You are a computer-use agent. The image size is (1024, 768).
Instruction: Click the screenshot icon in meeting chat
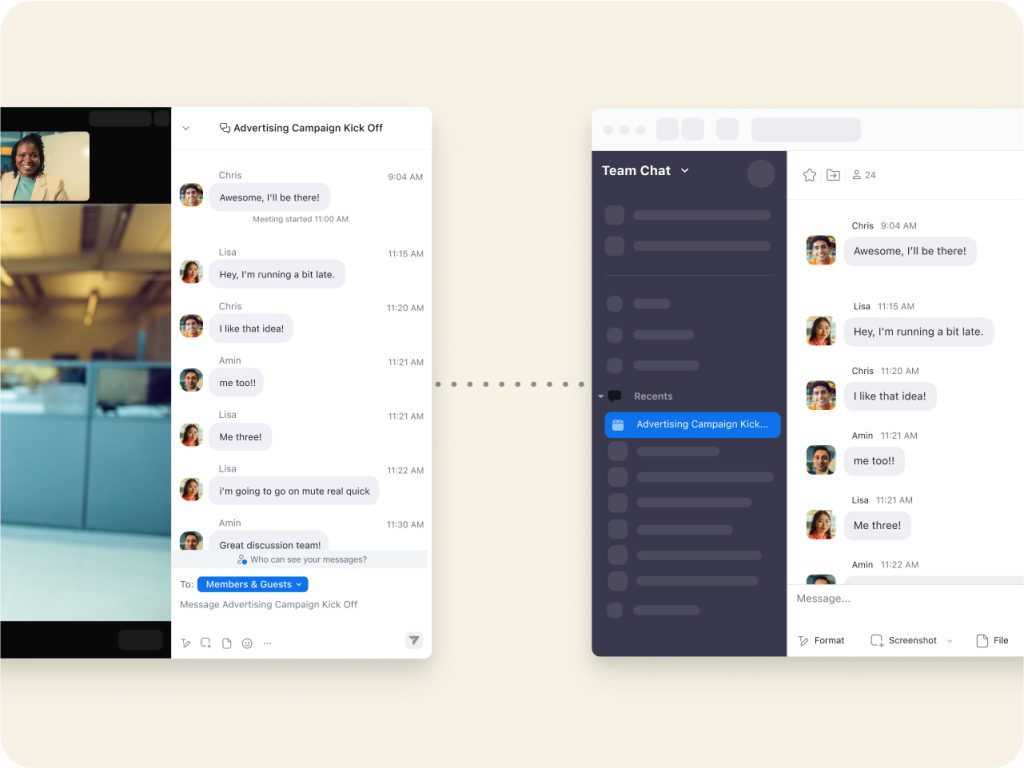click(205, 643)
